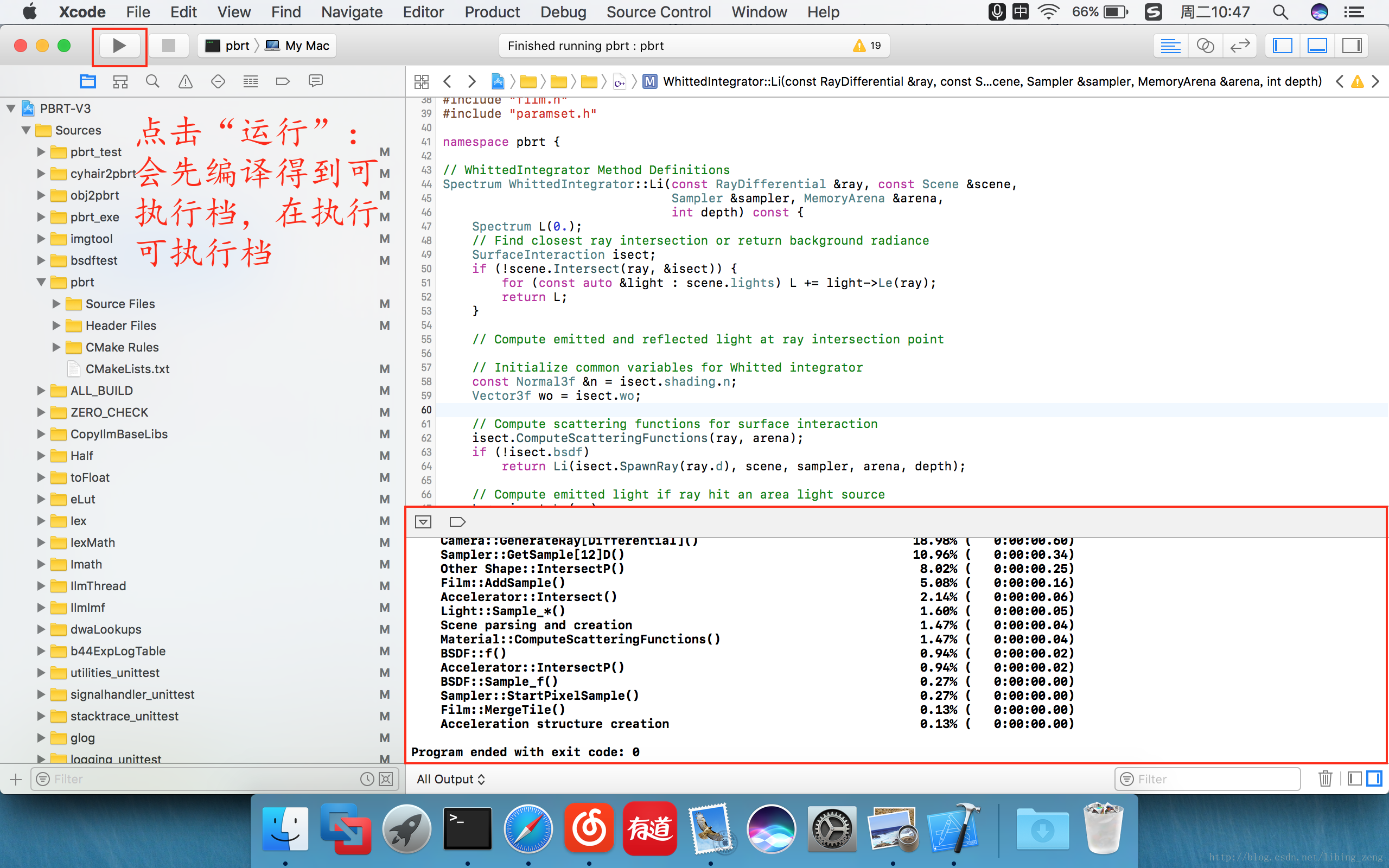Select CMakeLists.txt file
The width and height of the screenshot is (1389, 868).
click(128, 368)
